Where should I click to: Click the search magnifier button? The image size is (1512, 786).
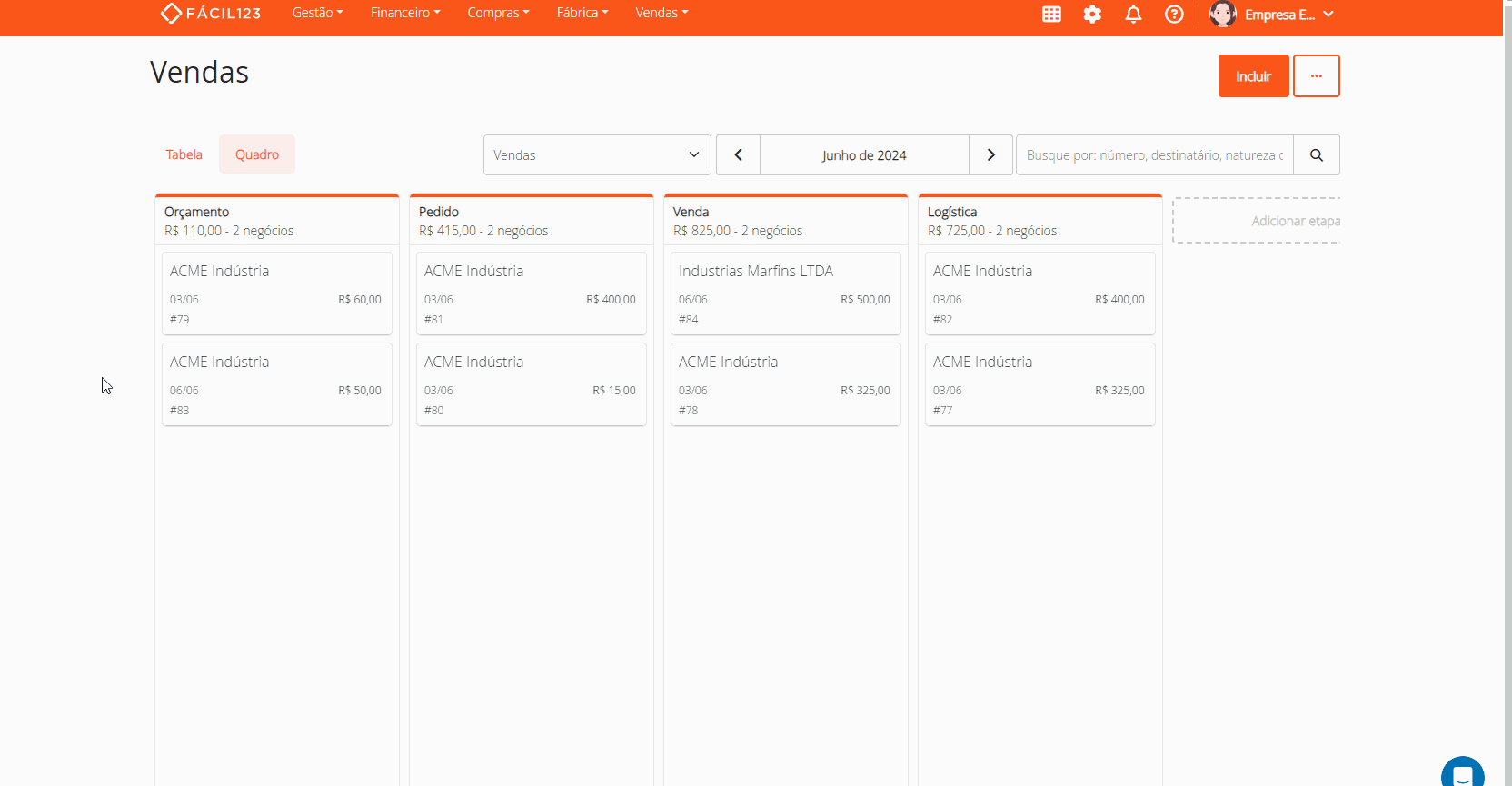coord(1316,154)
